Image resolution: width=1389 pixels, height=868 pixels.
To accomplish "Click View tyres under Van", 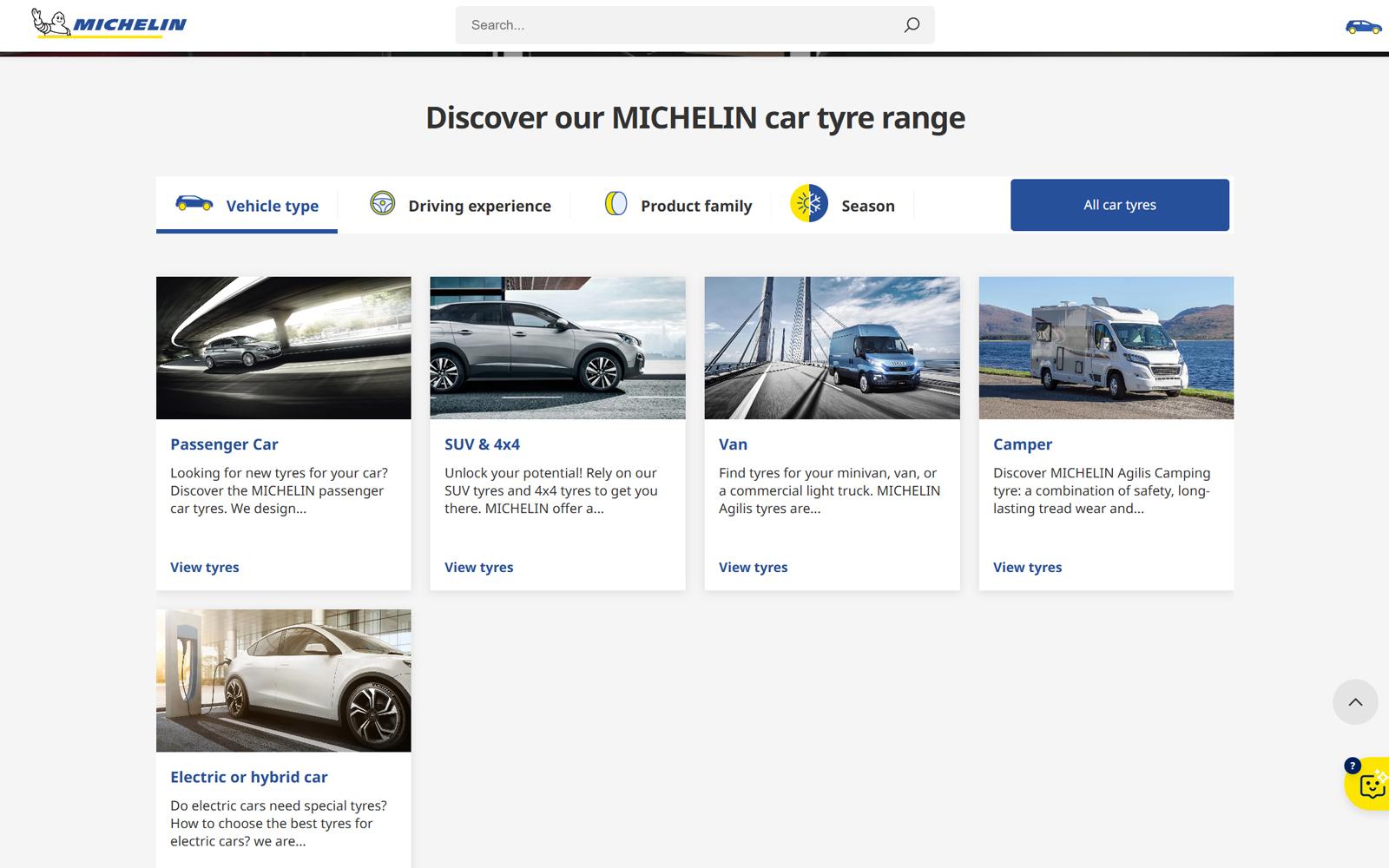I will (754, 567).
